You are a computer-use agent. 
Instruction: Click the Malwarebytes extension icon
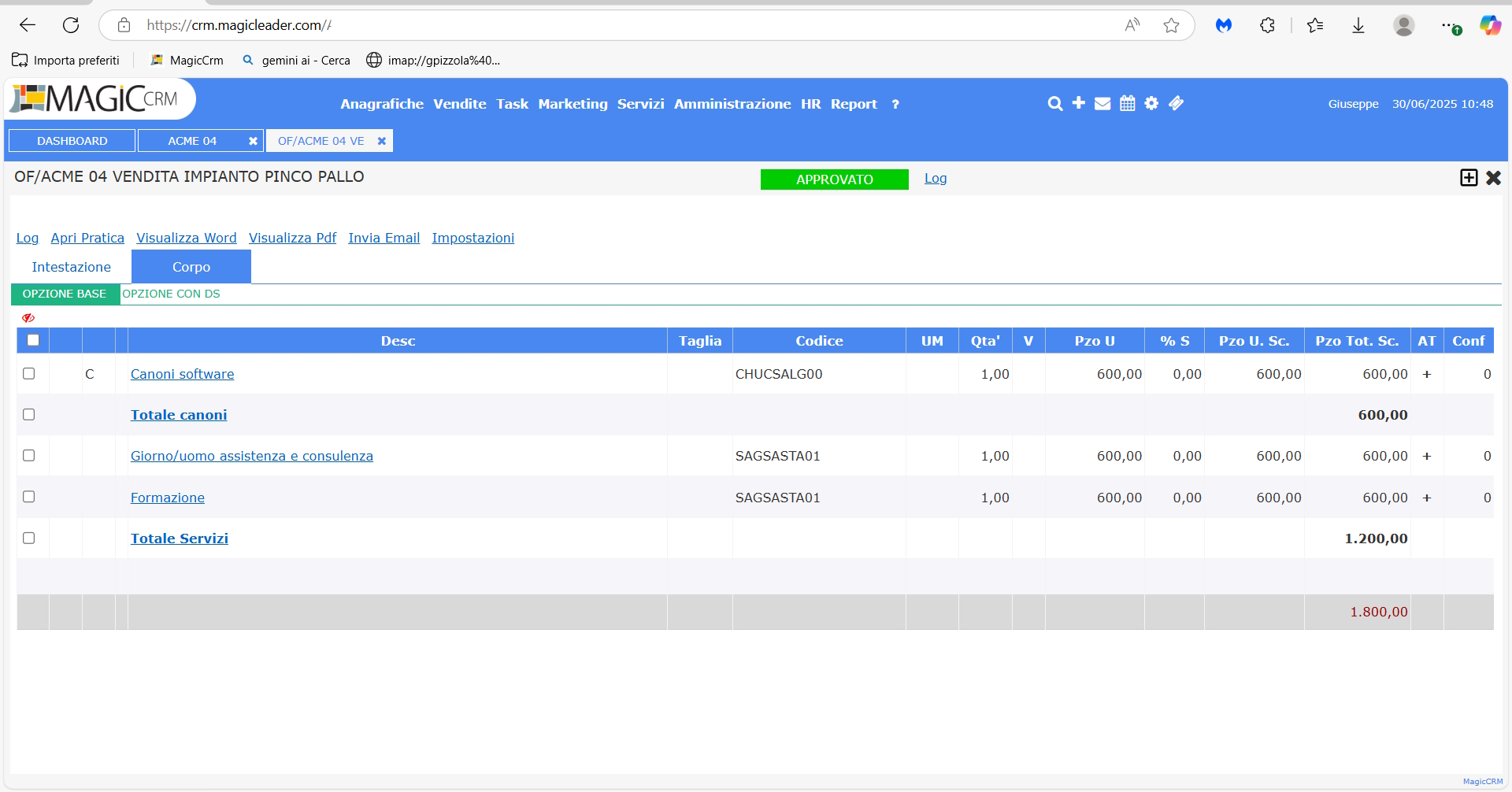tap(1224, 25)
